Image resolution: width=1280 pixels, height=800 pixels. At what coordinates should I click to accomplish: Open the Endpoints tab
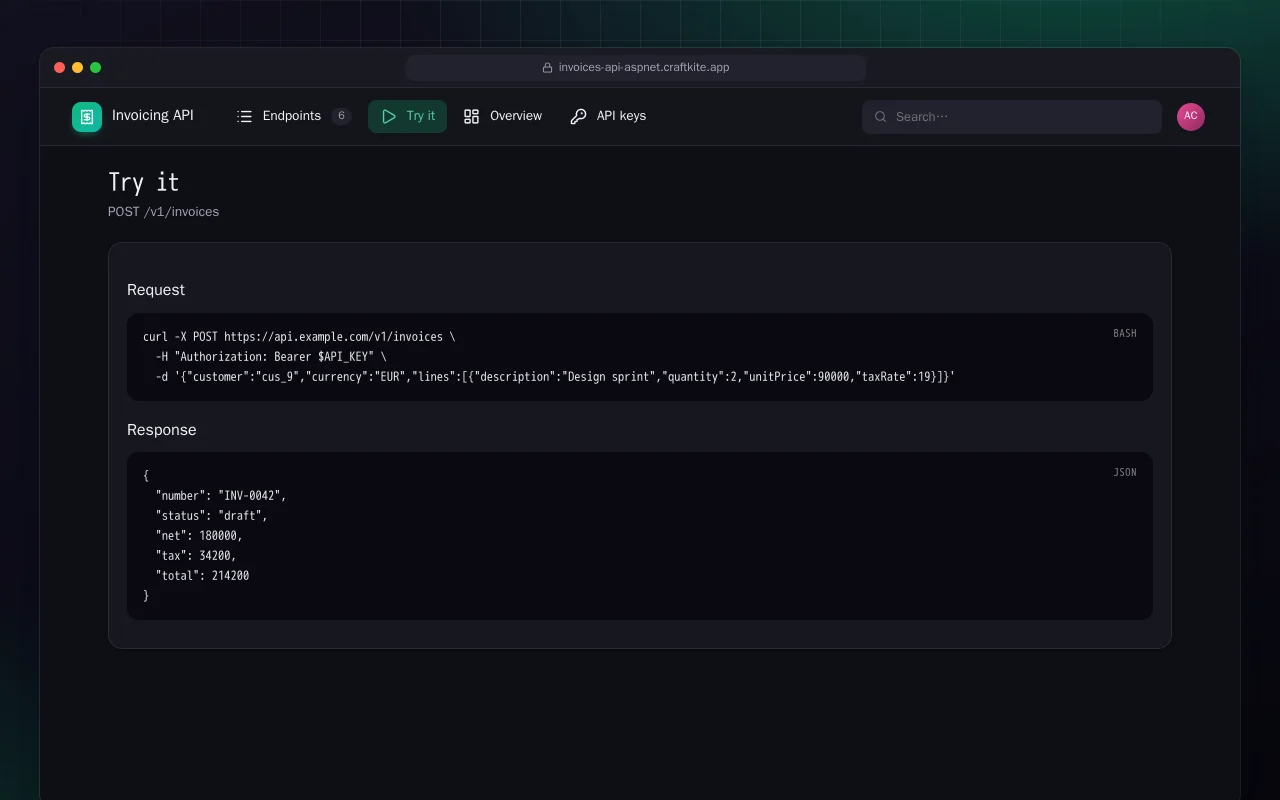pos(293,117)
